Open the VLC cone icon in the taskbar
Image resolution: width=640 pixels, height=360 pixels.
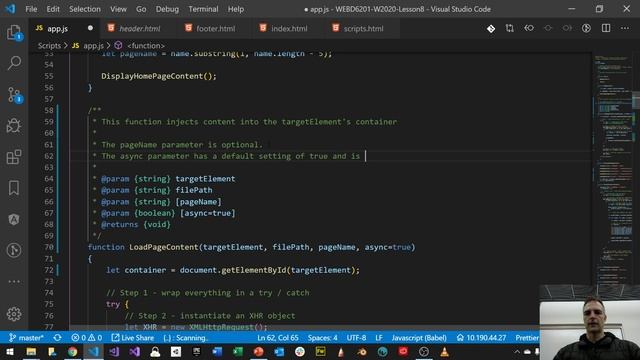(x=444, y=351)
